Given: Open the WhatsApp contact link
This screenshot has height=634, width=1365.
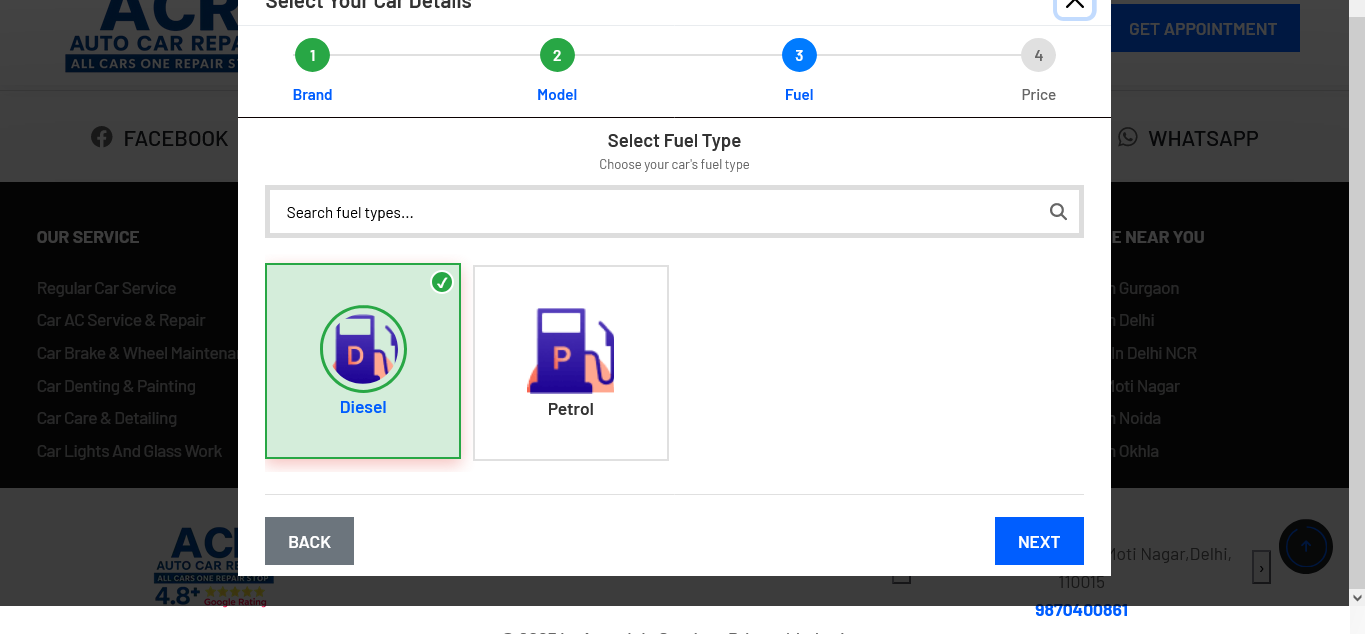Looking at the screenshot, I should (1188, 138).
